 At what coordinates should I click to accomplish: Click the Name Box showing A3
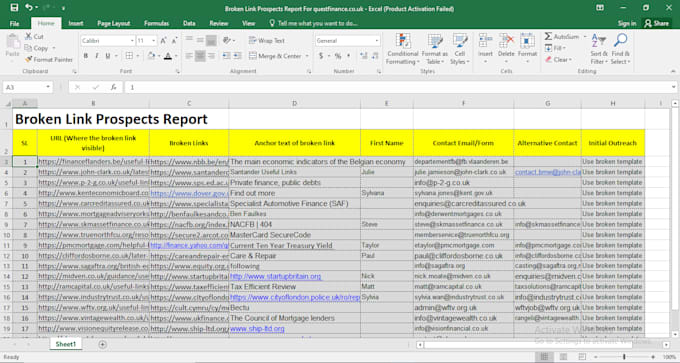click(x=28, y=87)
